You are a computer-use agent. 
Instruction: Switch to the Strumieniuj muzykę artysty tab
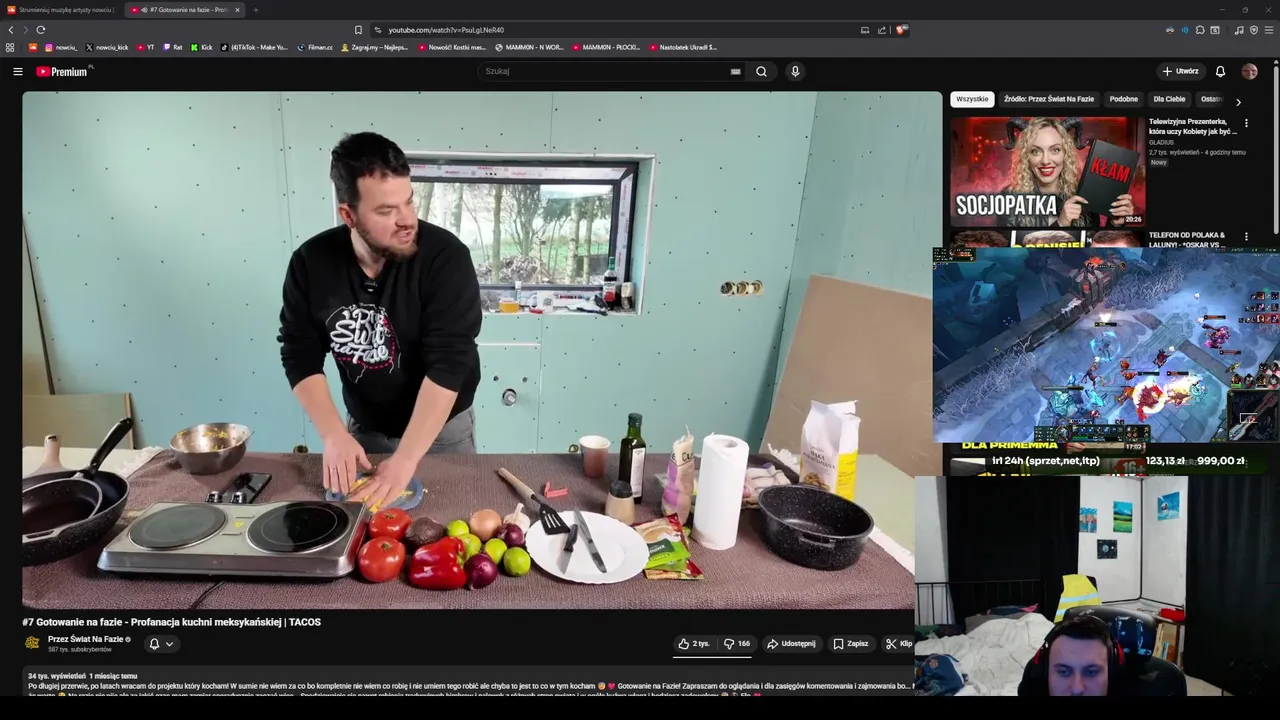click(x=60, y=10)
